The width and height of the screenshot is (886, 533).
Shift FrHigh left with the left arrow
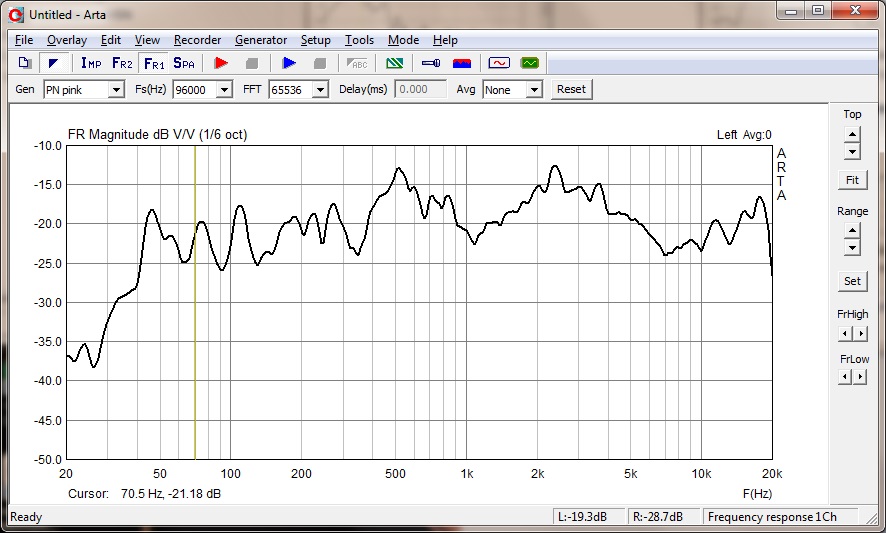845,333
